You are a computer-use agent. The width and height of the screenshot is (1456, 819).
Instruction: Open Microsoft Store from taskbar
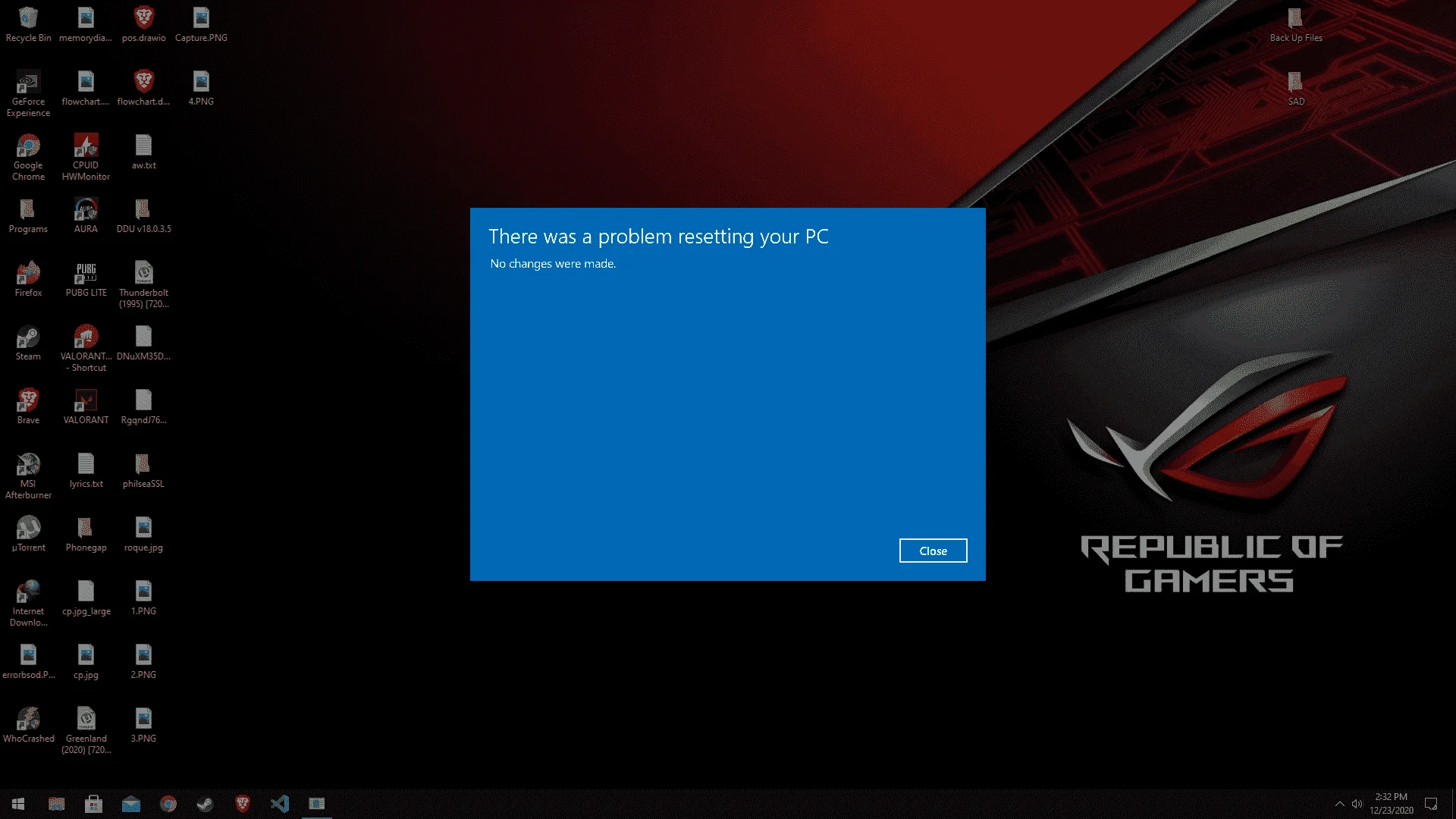tap(94, 804)
